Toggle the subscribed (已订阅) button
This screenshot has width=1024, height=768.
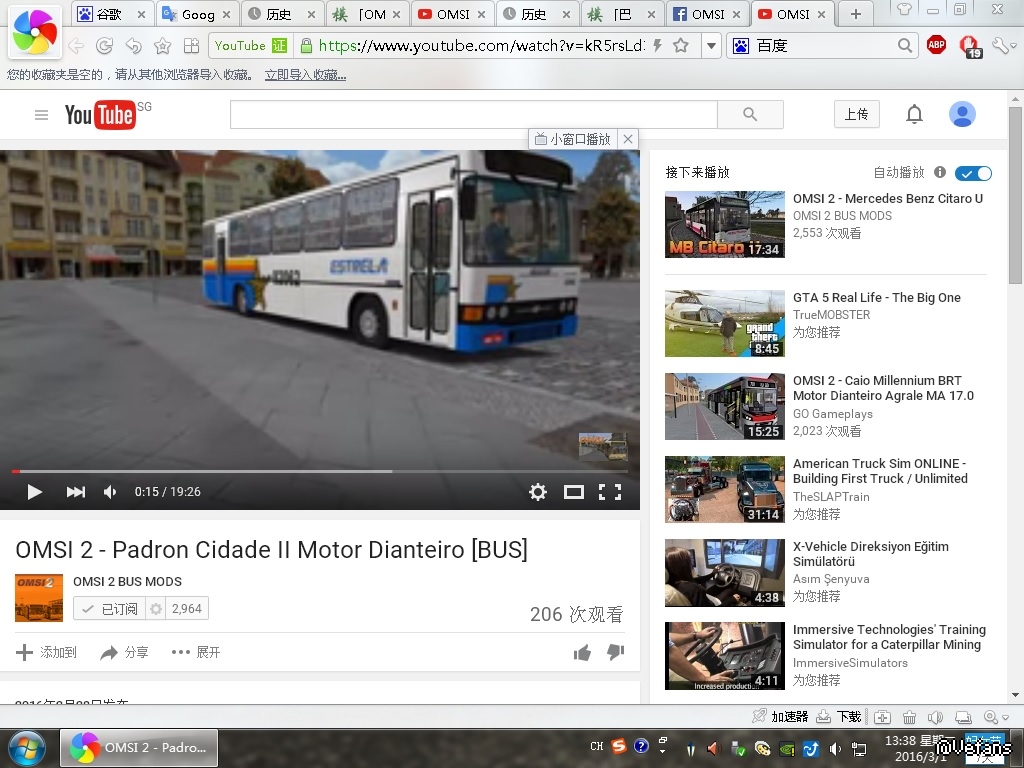109,608
